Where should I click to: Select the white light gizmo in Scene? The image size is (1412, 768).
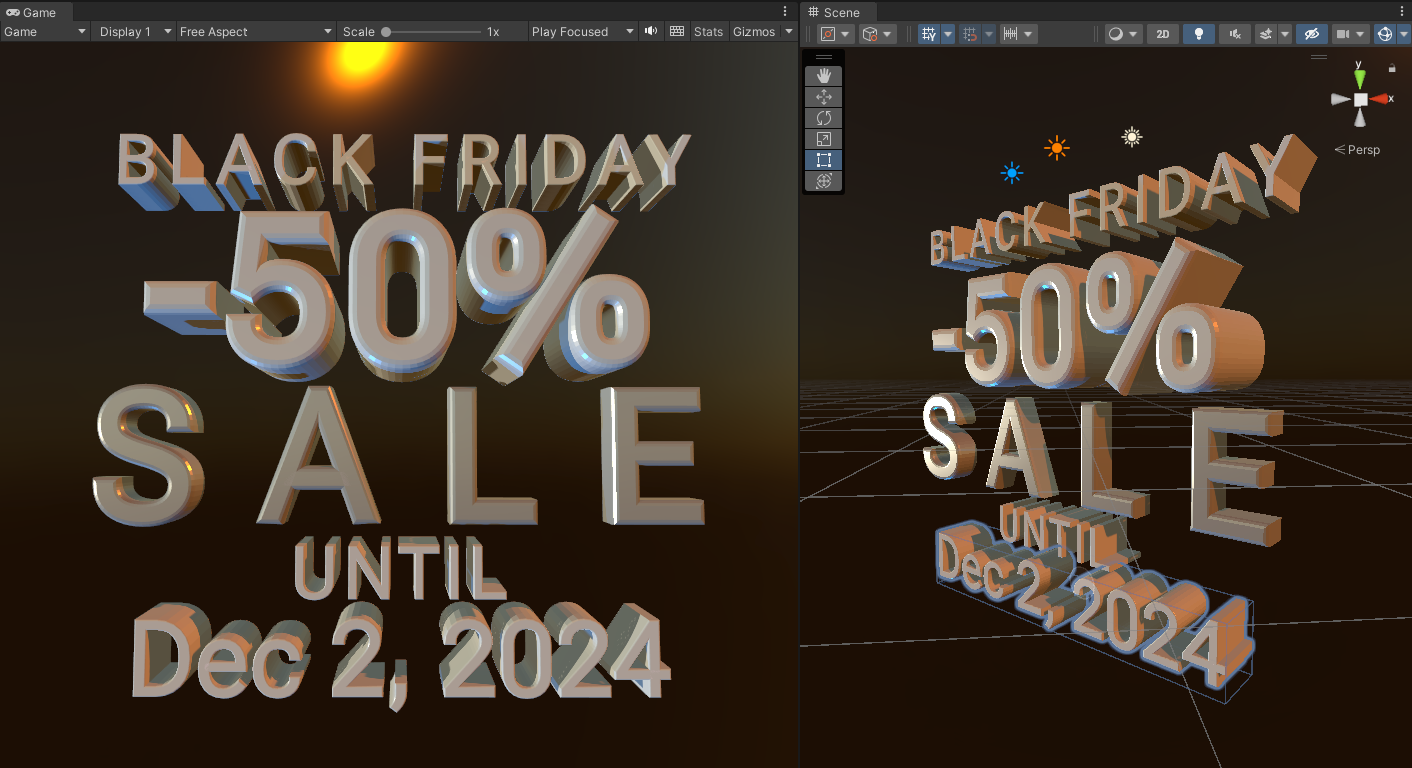(x=1131, y=137)
